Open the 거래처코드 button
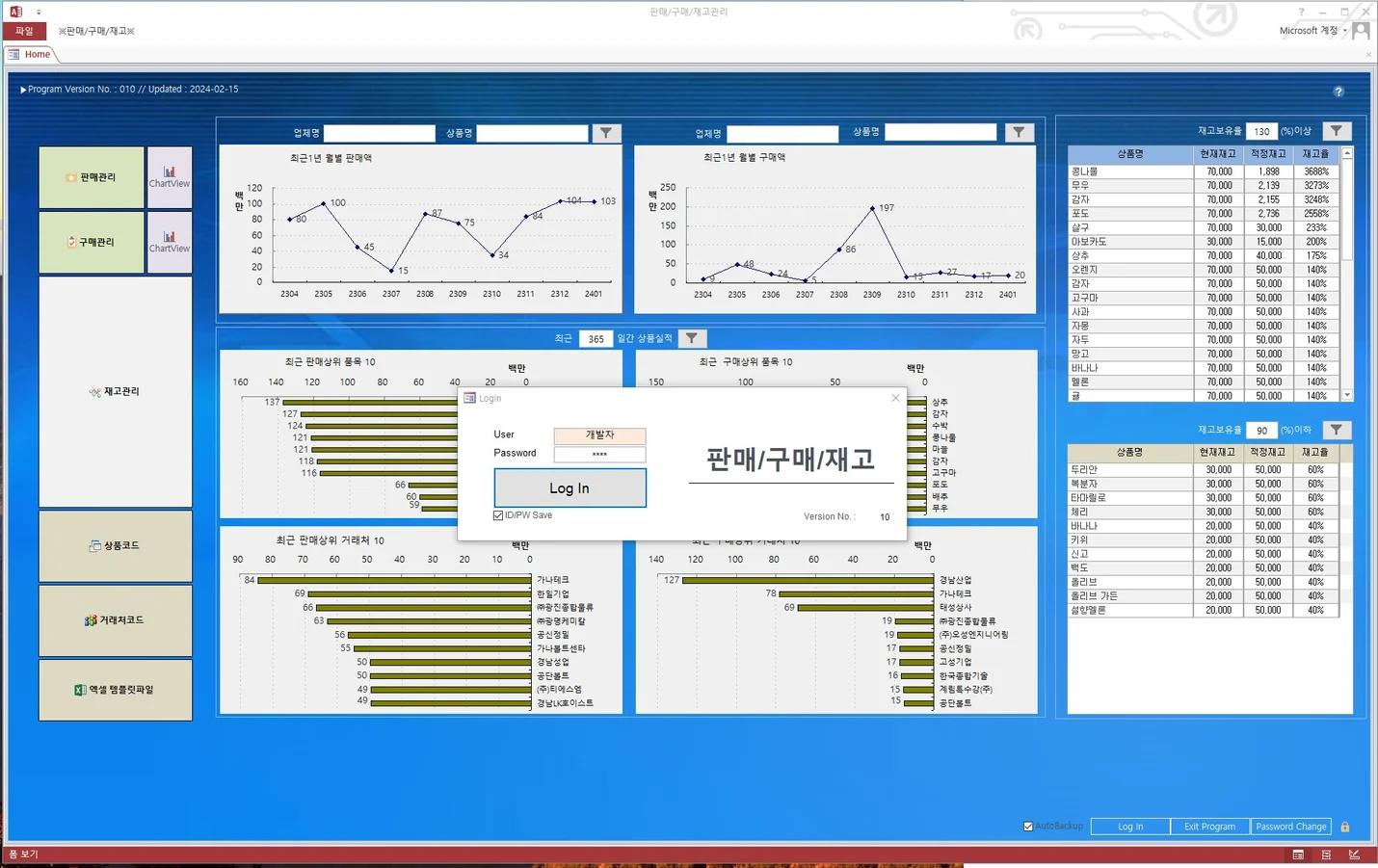This screenshot has height=868, width=1378. (116, 620)
